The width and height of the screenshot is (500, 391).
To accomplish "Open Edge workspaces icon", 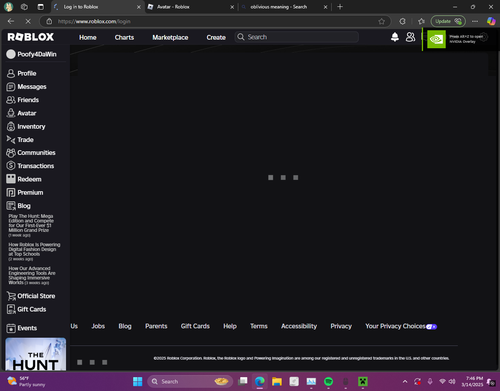I will (x=24, y=7).
